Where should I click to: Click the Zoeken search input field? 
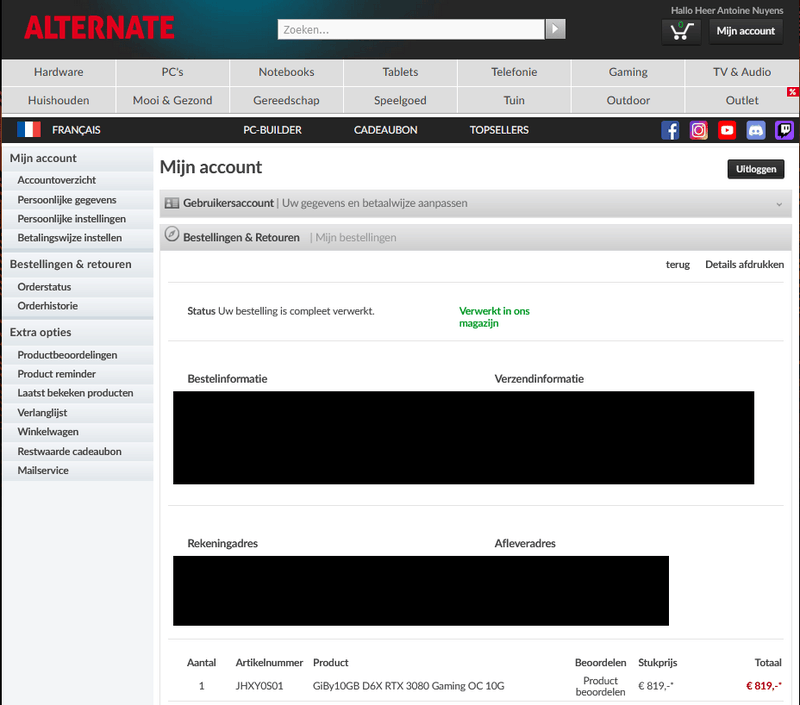410,29
